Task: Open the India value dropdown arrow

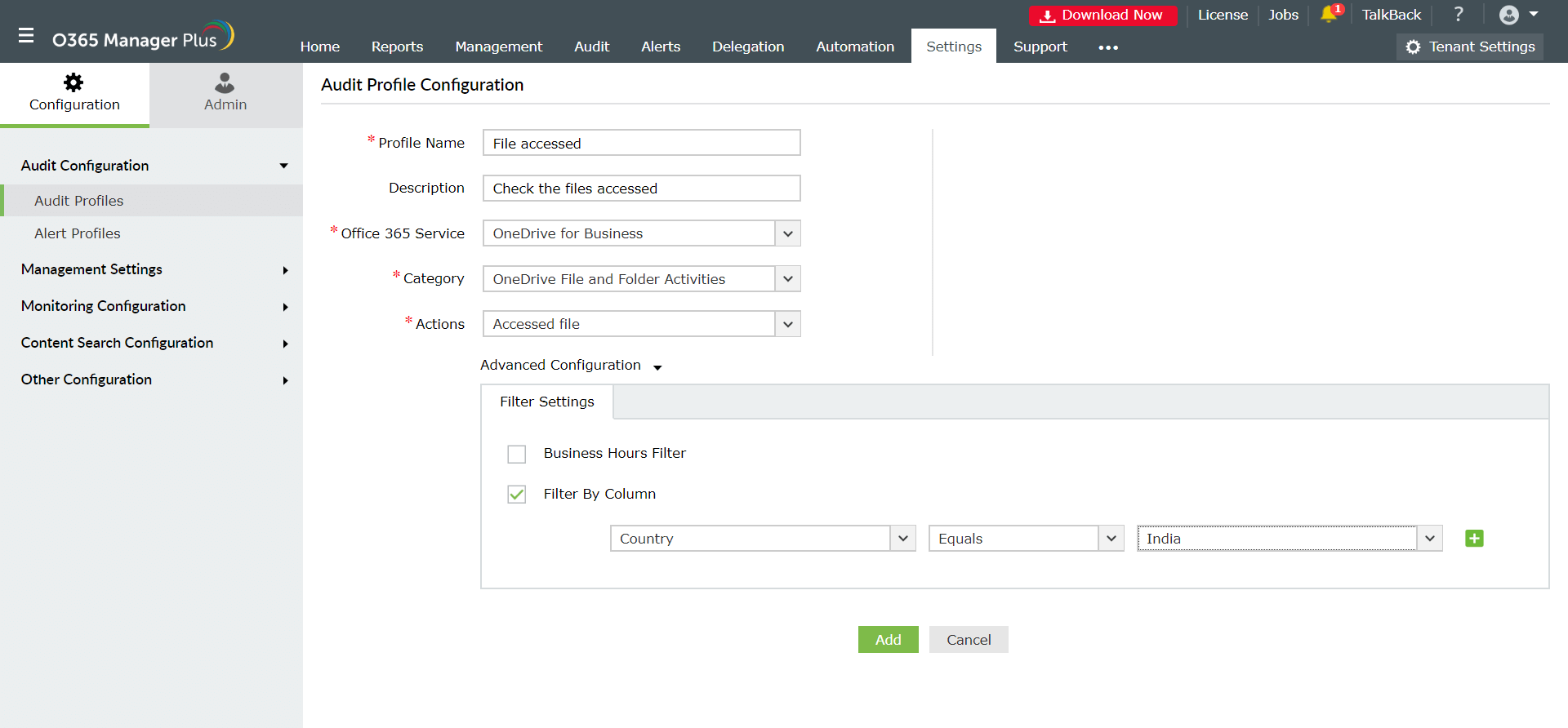Action: [x=1430, y=539]
